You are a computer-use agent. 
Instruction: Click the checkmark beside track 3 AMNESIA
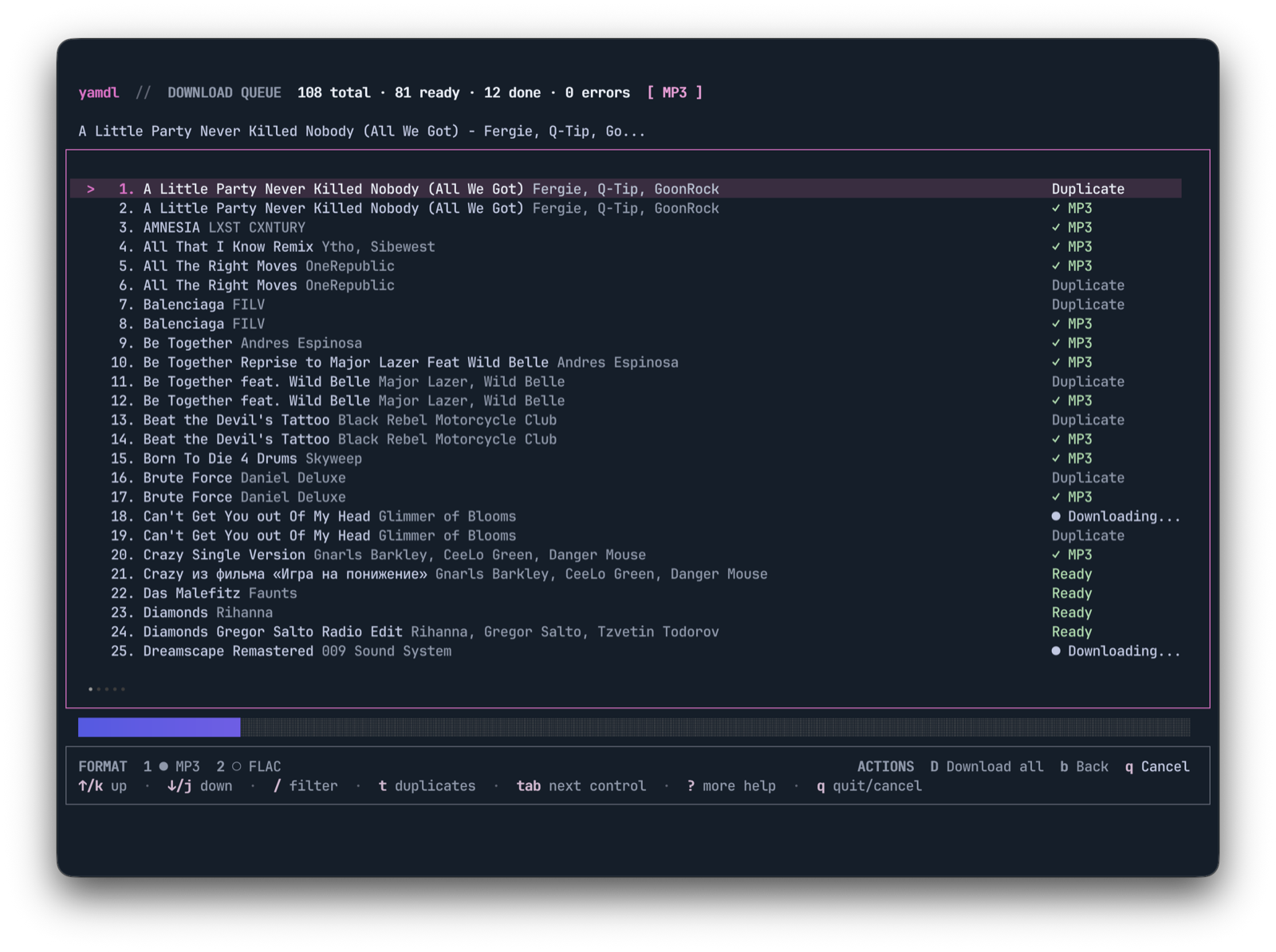(x=1056, y=228)
